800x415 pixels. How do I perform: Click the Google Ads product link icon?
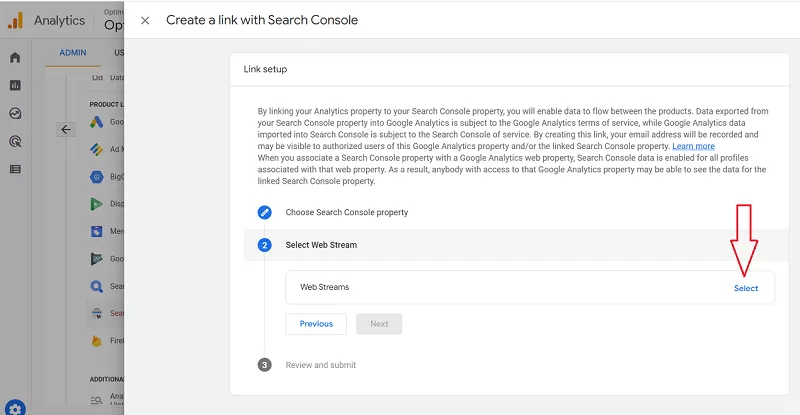click(96, 123)
